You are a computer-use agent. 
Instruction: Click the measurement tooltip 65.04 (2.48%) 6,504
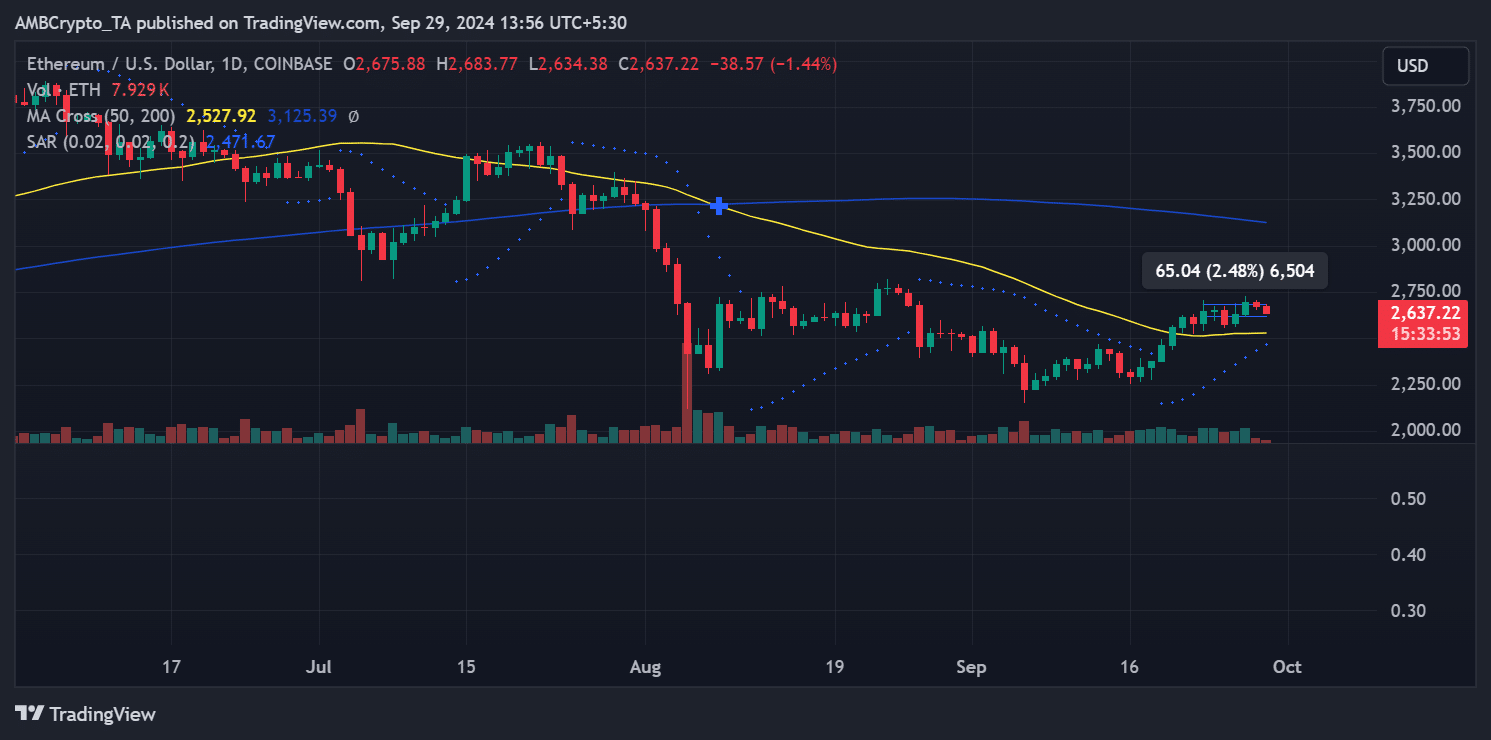[x=1235, y=270]
